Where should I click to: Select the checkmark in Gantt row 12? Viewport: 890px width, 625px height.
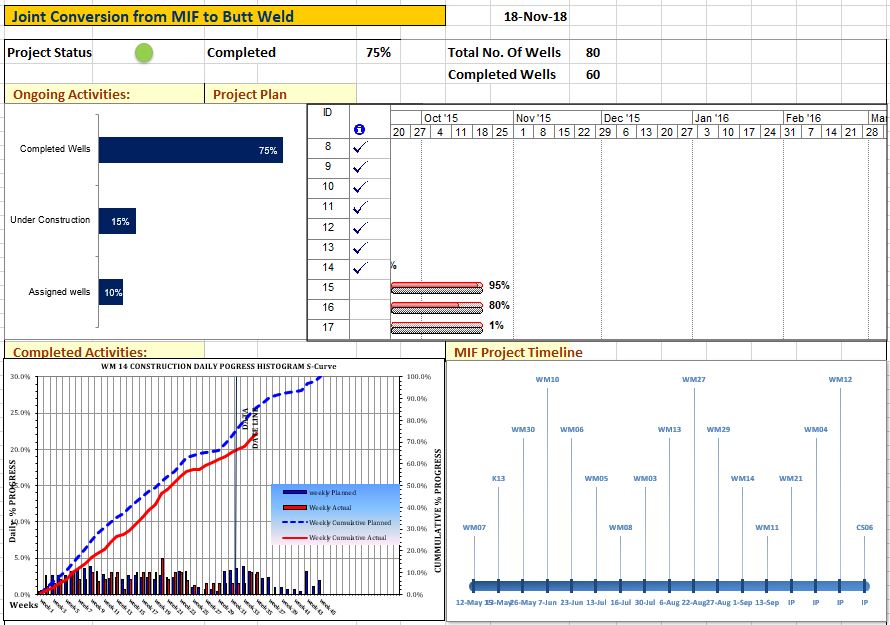click(x=361, y=227)
